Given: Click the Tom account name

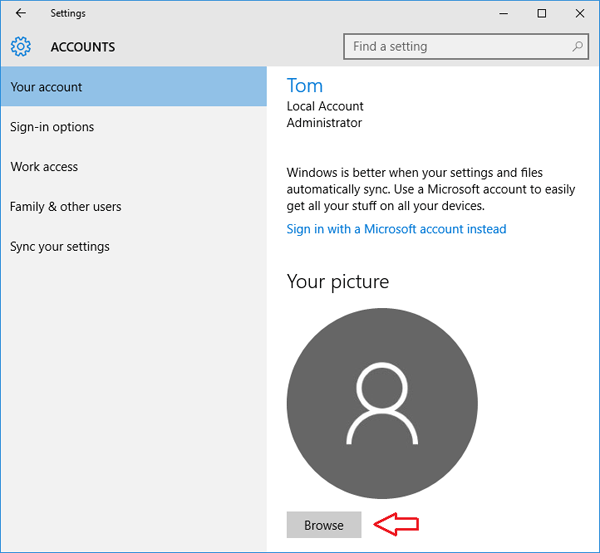Looking at the screenshot, I should (x=305, y=85).
